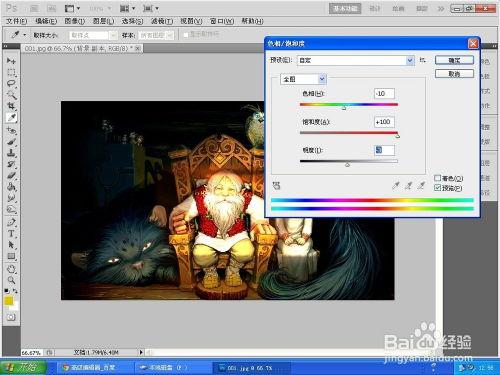Select the Quick Selection tool

pos(11,95)
